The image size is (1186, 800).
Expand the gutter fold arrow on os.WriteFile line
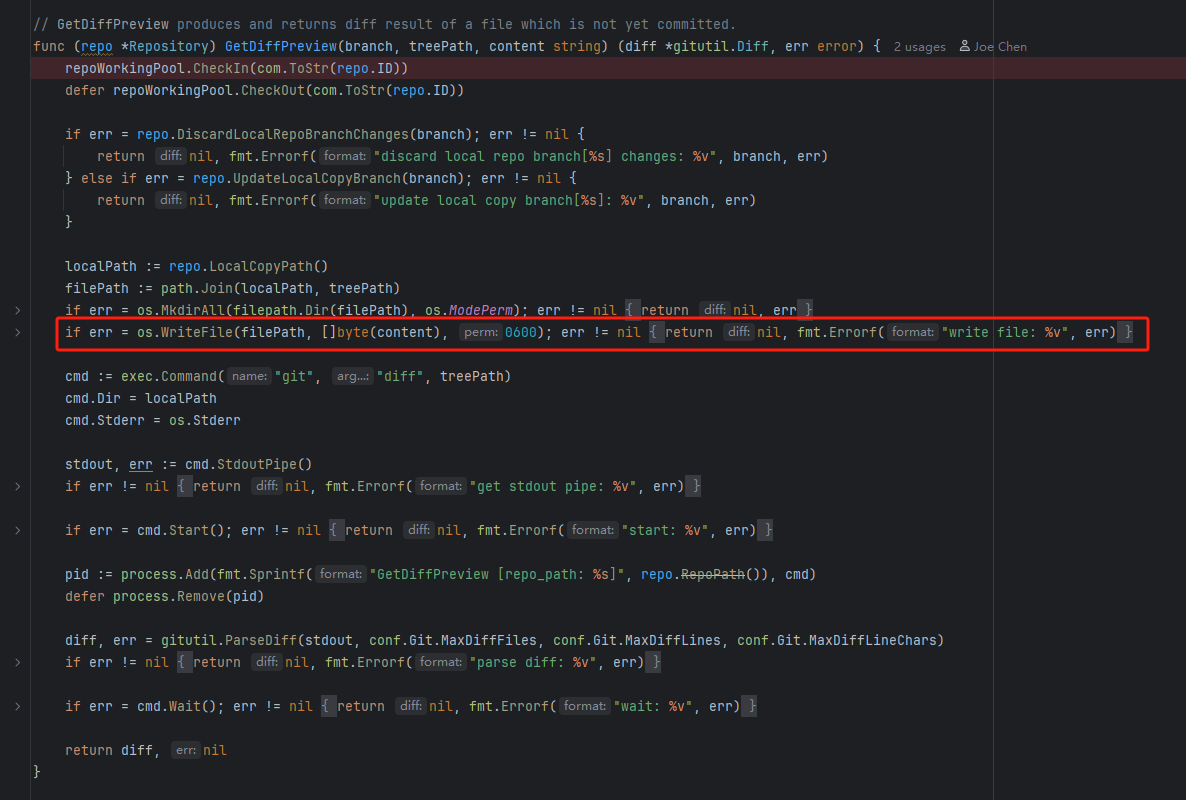coord(17,332)
